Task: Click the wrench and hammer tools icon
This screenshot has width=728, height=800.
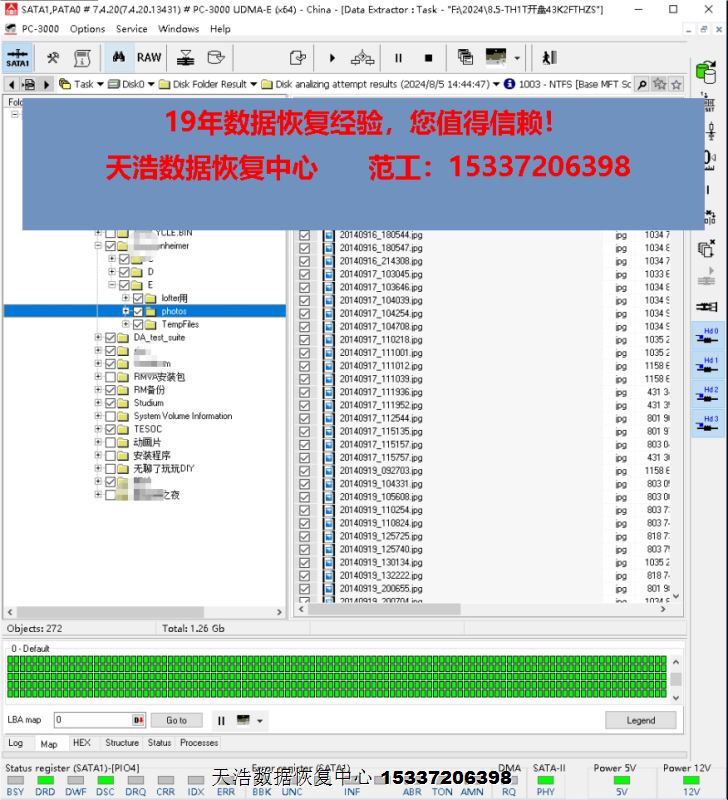Action: coord(53,58)
